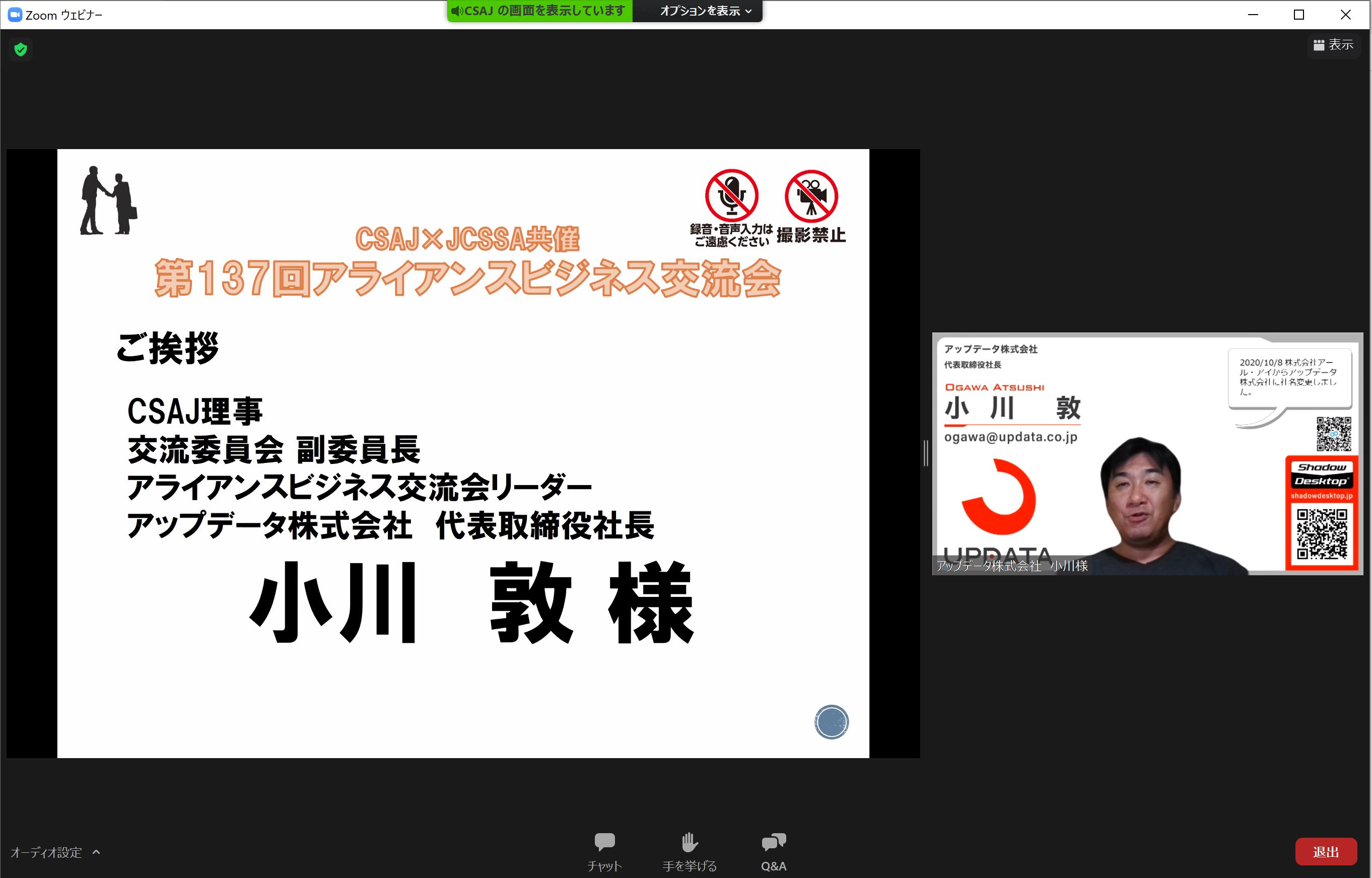Click the オーディオ設定 label
The image size is (1372, 878).
point(46,852)
